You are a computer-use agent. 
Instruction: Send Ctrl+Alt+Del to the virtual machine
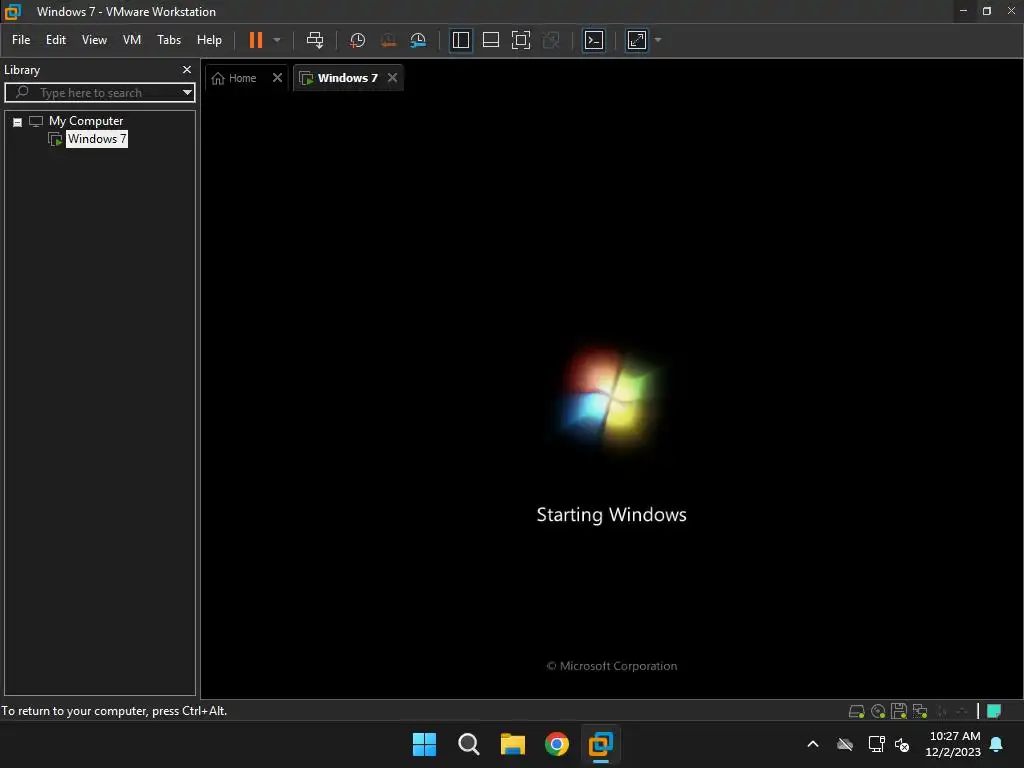pyautogui.click(x=315, y=40)
